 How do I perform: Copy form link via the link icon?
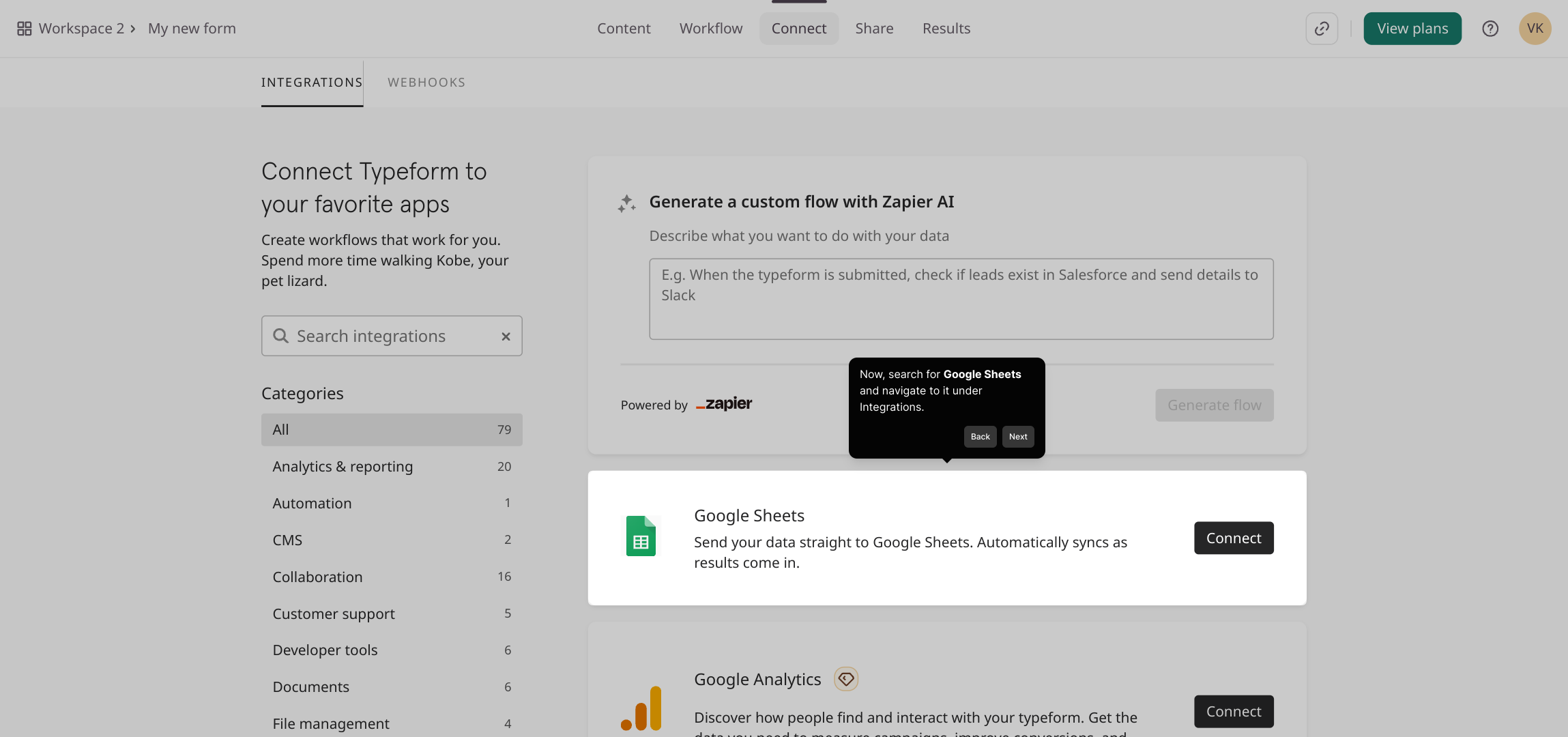click(x=1322, y=29)
